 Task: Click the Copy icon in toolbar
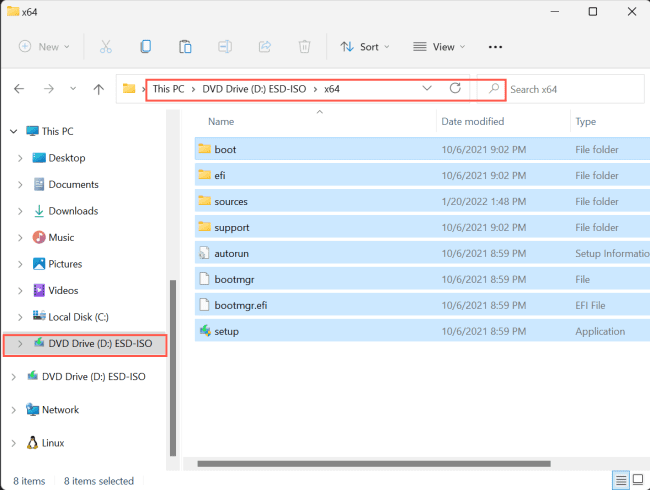146,47
